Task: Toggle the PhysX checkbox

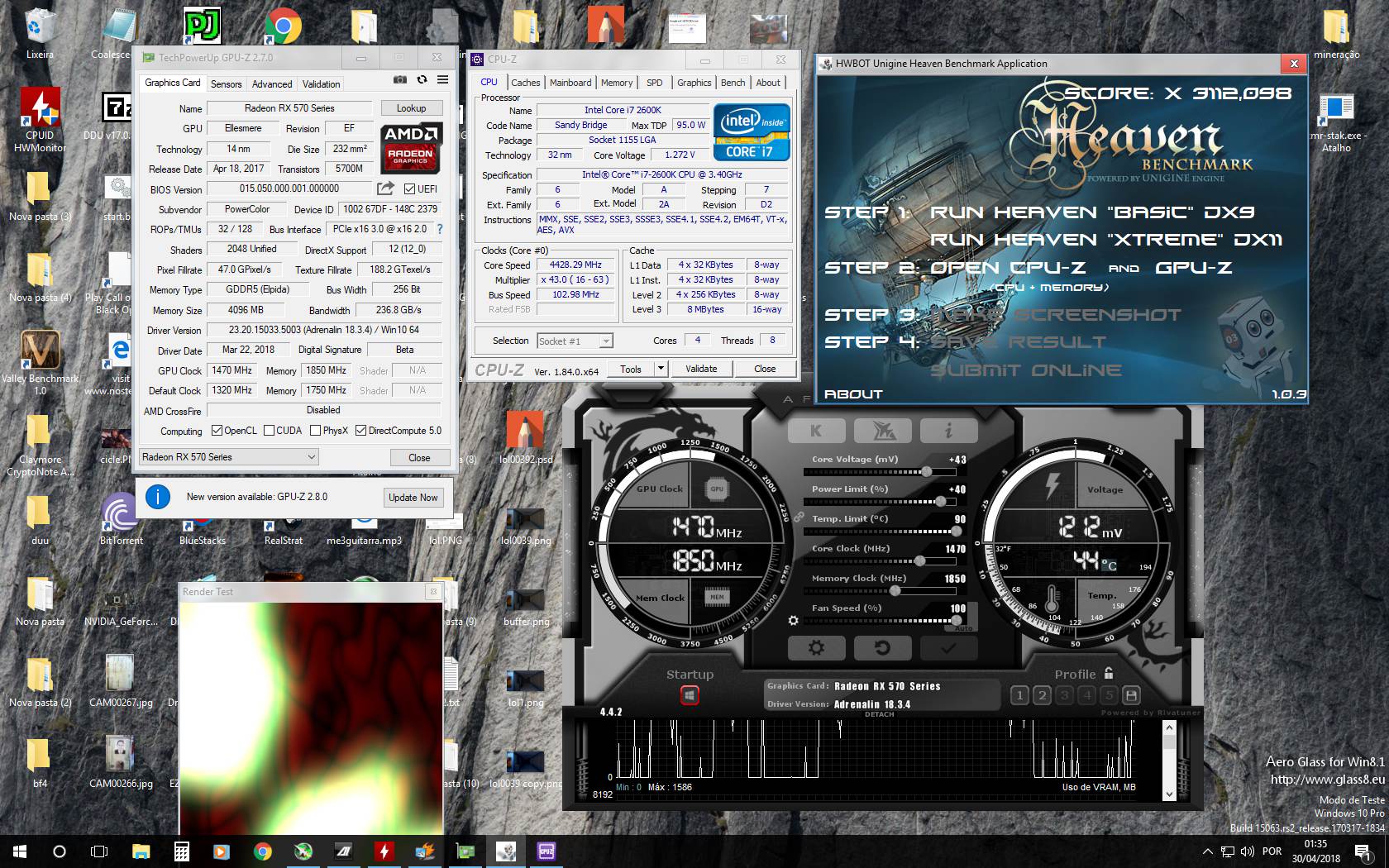Action: (315, 431)
